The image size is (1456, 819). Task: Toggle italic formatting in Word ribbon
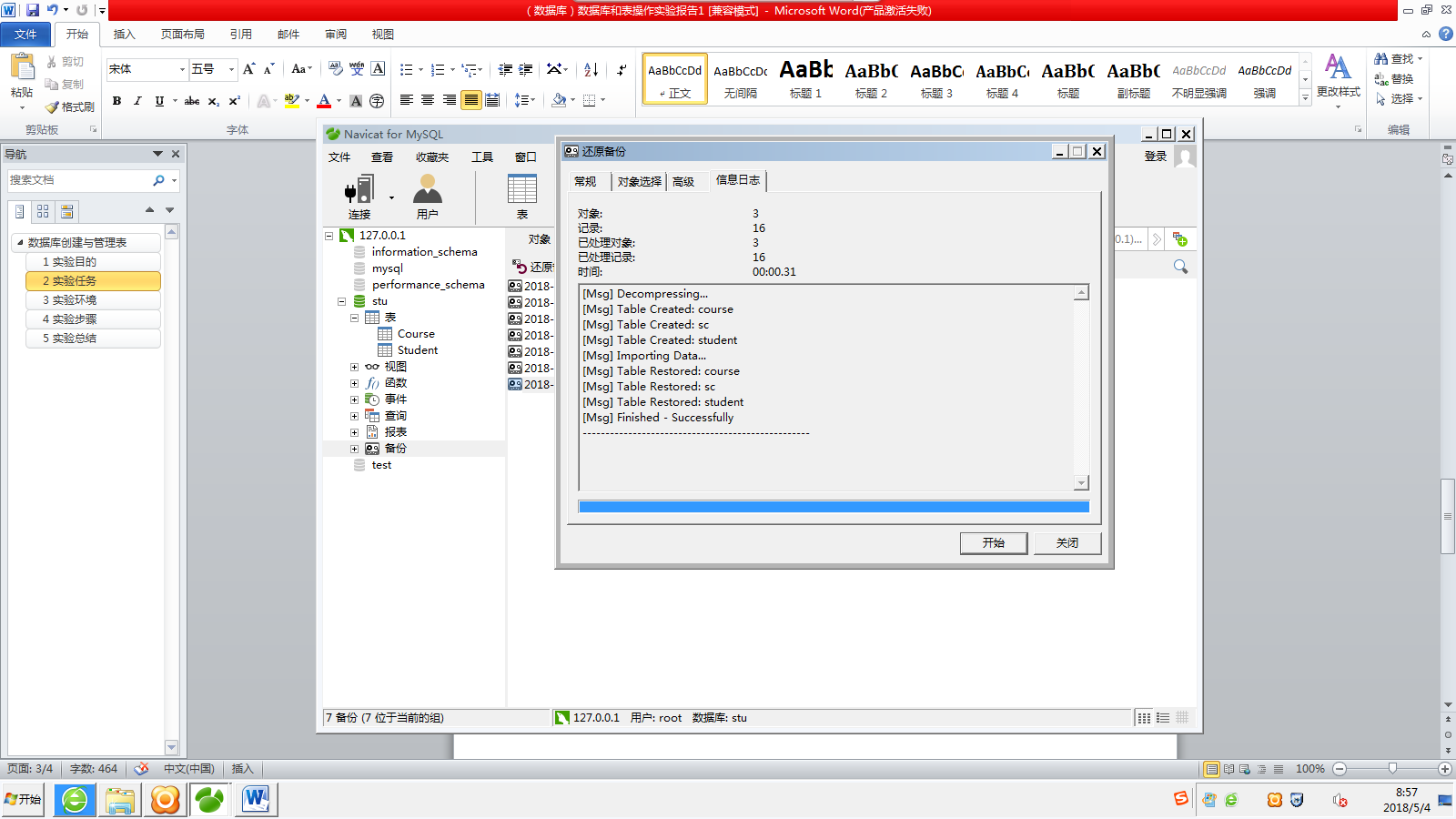point(137,101)
